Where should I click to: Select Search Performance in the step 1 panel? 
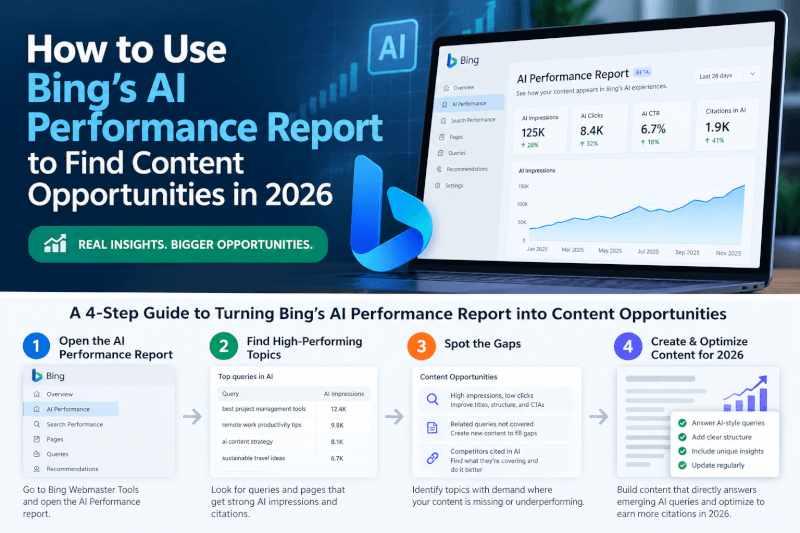[74, 424]
